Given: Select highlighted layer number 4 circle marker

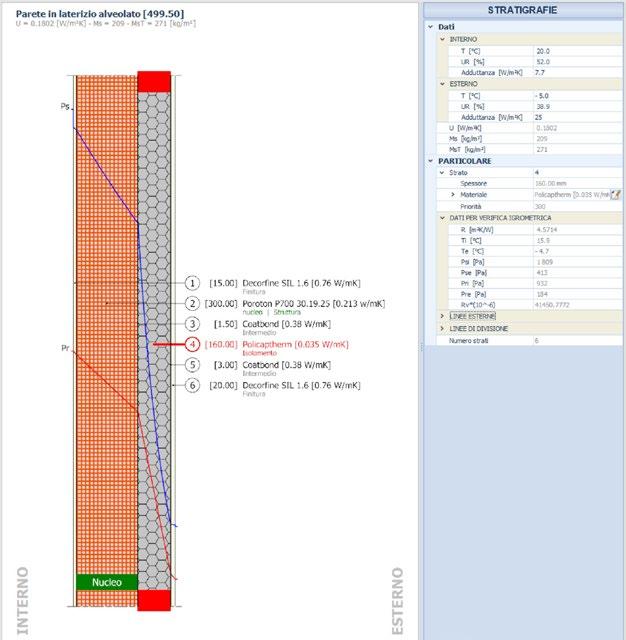Looking at the screenshot, I should 192,344.
